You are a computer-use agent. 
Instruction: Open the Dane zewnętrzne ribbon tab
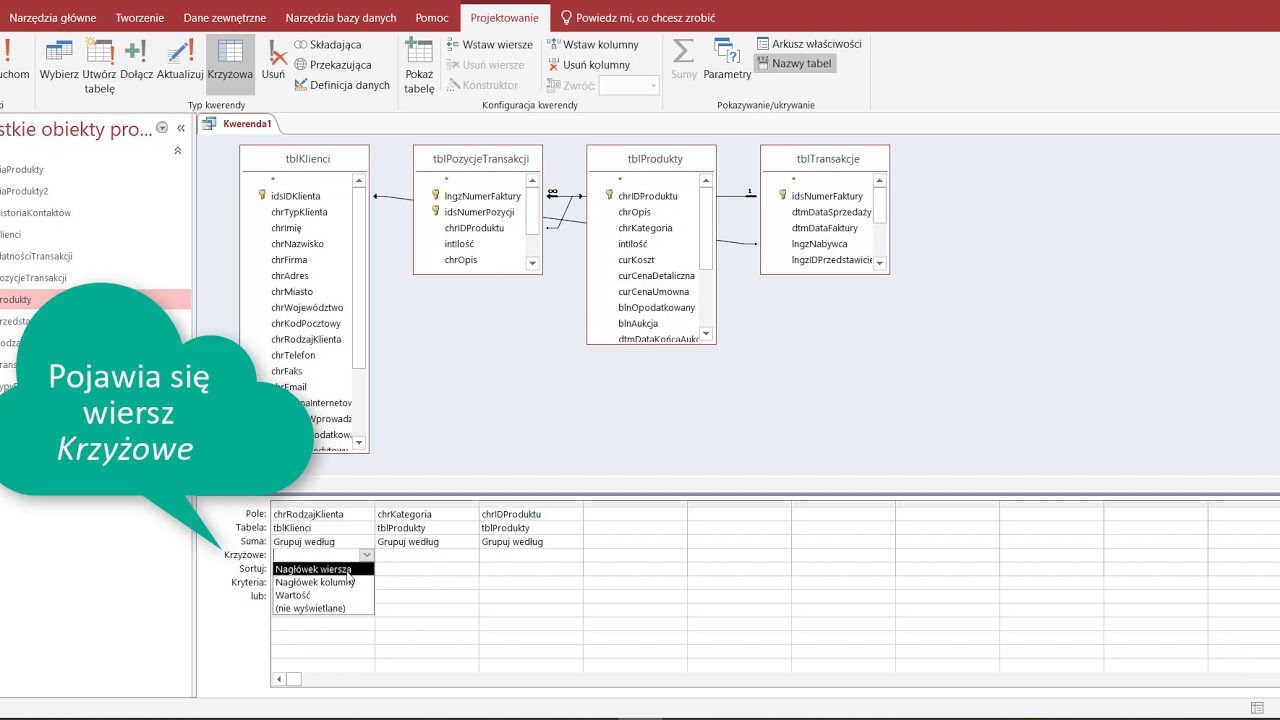click(226, 18)
